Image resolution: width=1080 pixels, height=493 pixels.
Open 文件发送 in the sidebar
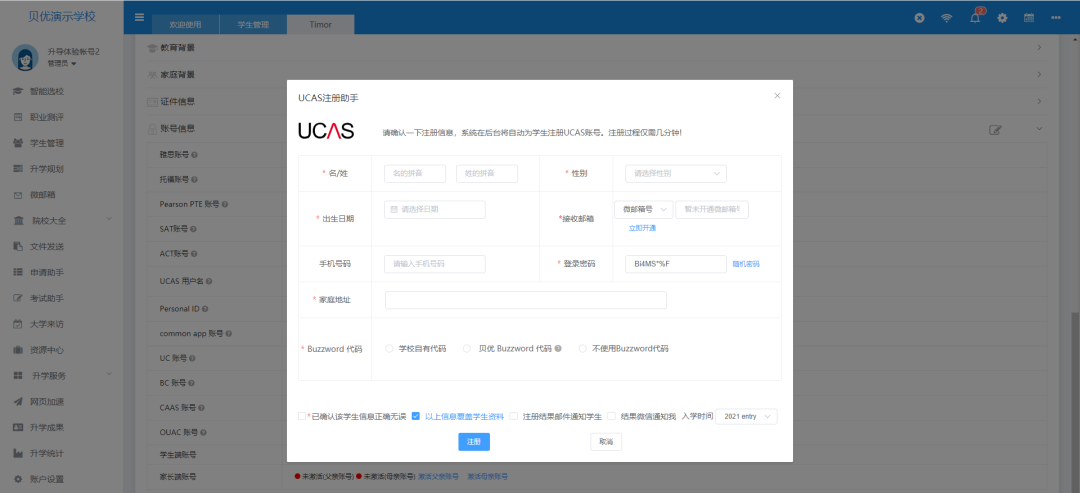pyautogui.click(x=47, y=246)
